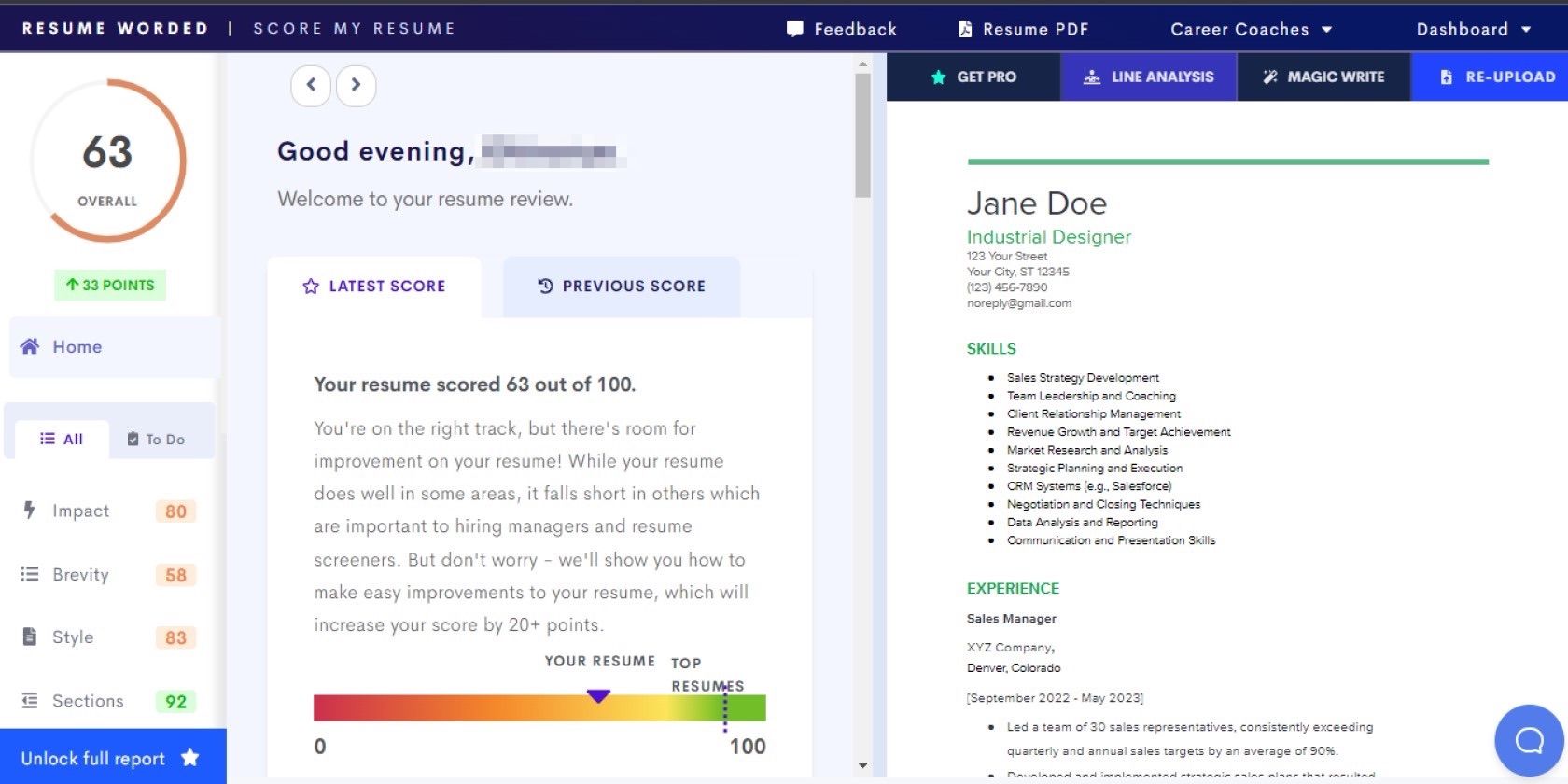Open the Feedback link in header
Image resolution: width=1568 pixels, height=784 pixels.
pos(842,29)
